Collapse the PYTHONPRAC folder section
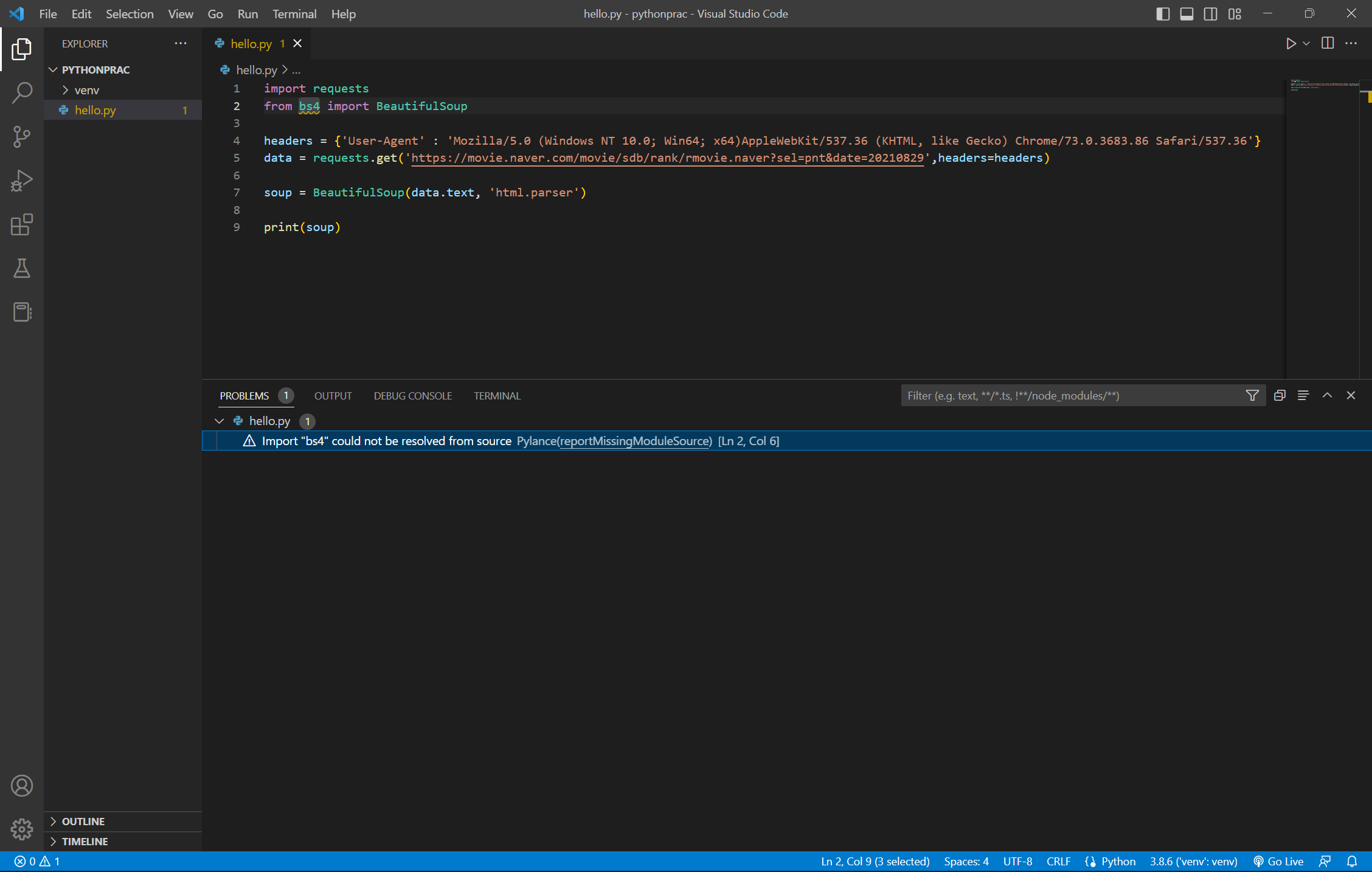Screen dimensions: 1372x872 (53, 70)
